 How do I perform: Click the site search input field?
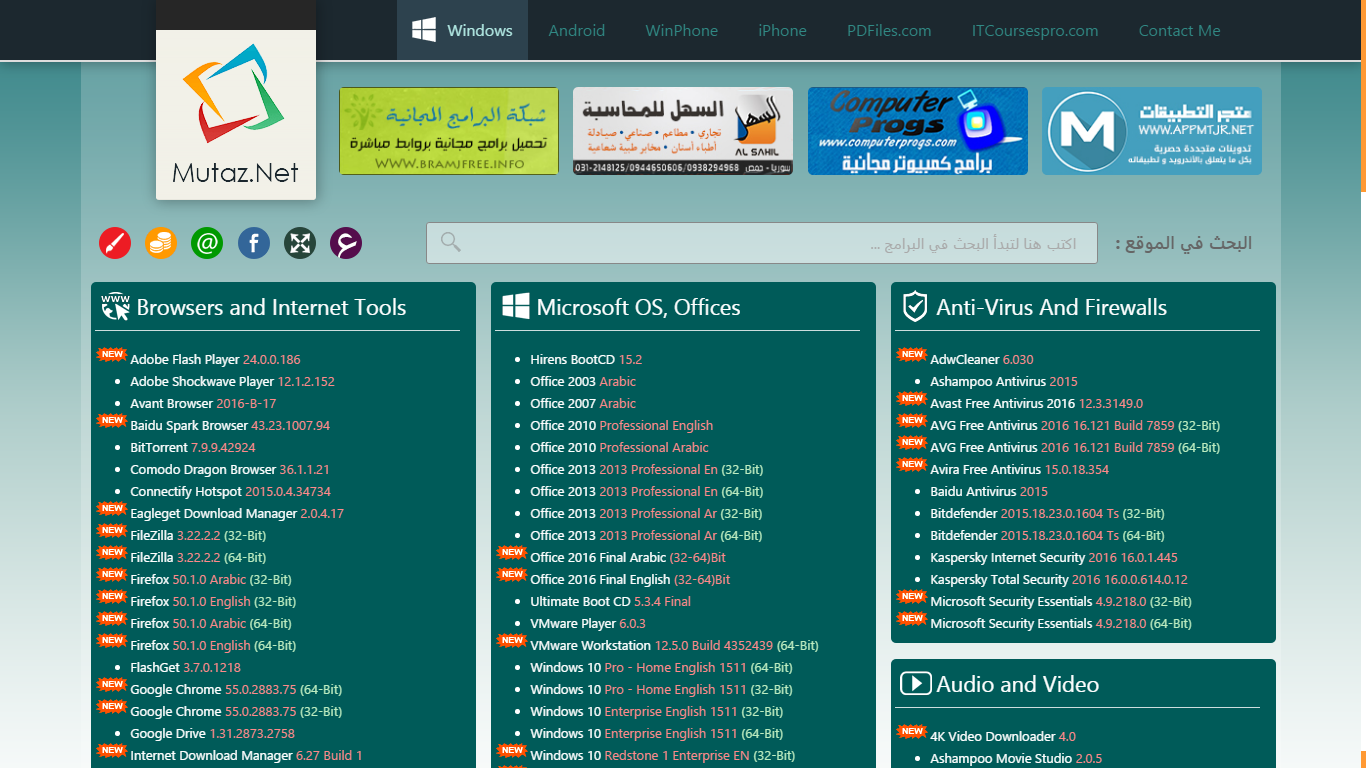tap(762, 243)
